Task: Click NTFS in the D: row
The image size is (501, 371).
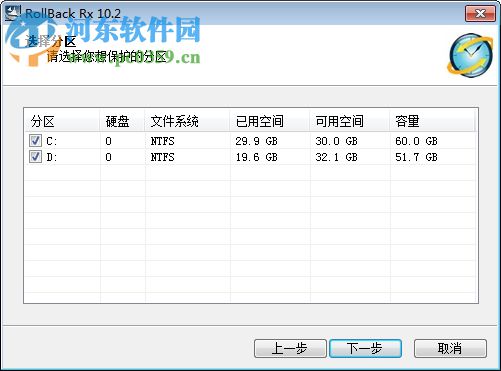Action: [x=162, y=157]
